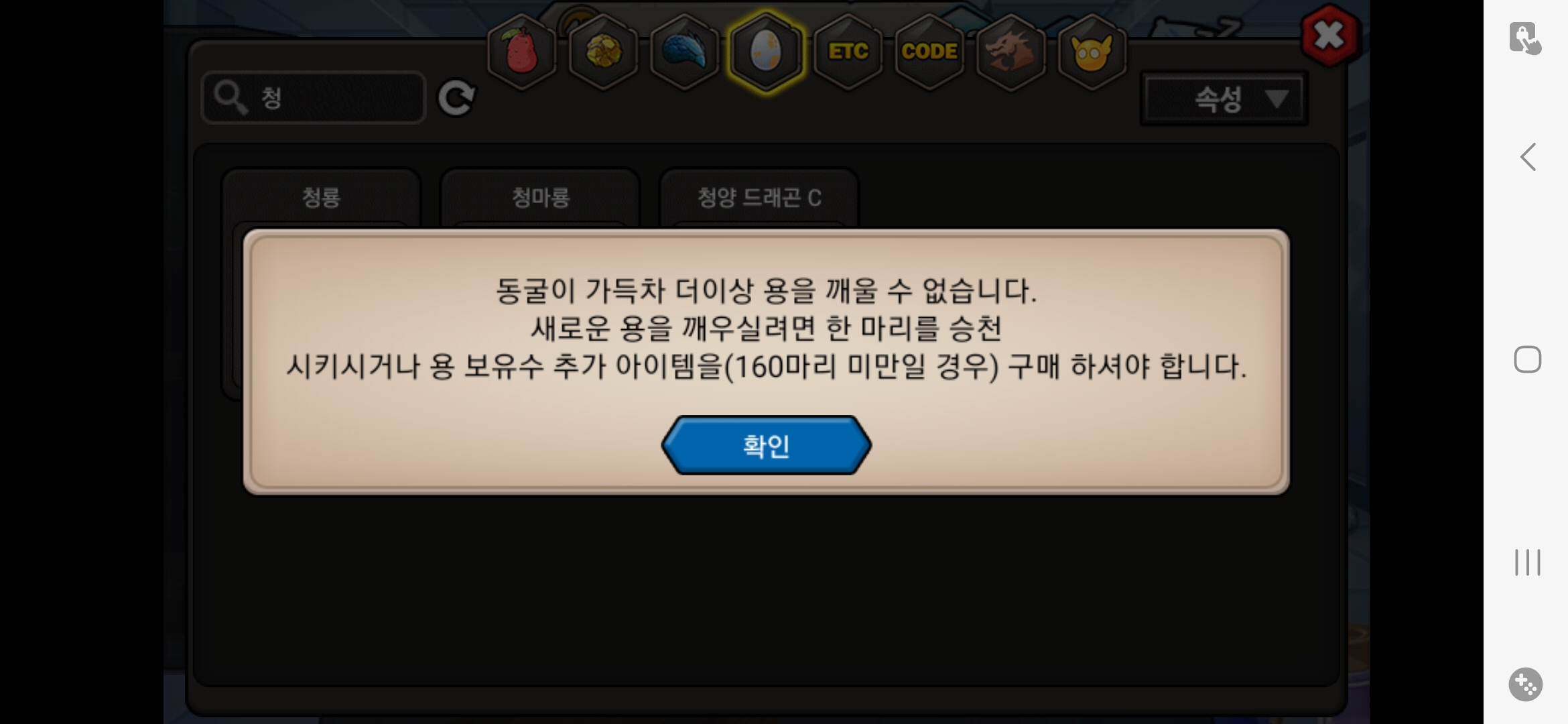Select the blue dragon scale category icon
This screenshot has height=724, width=1568.
[x=684, y=51]
